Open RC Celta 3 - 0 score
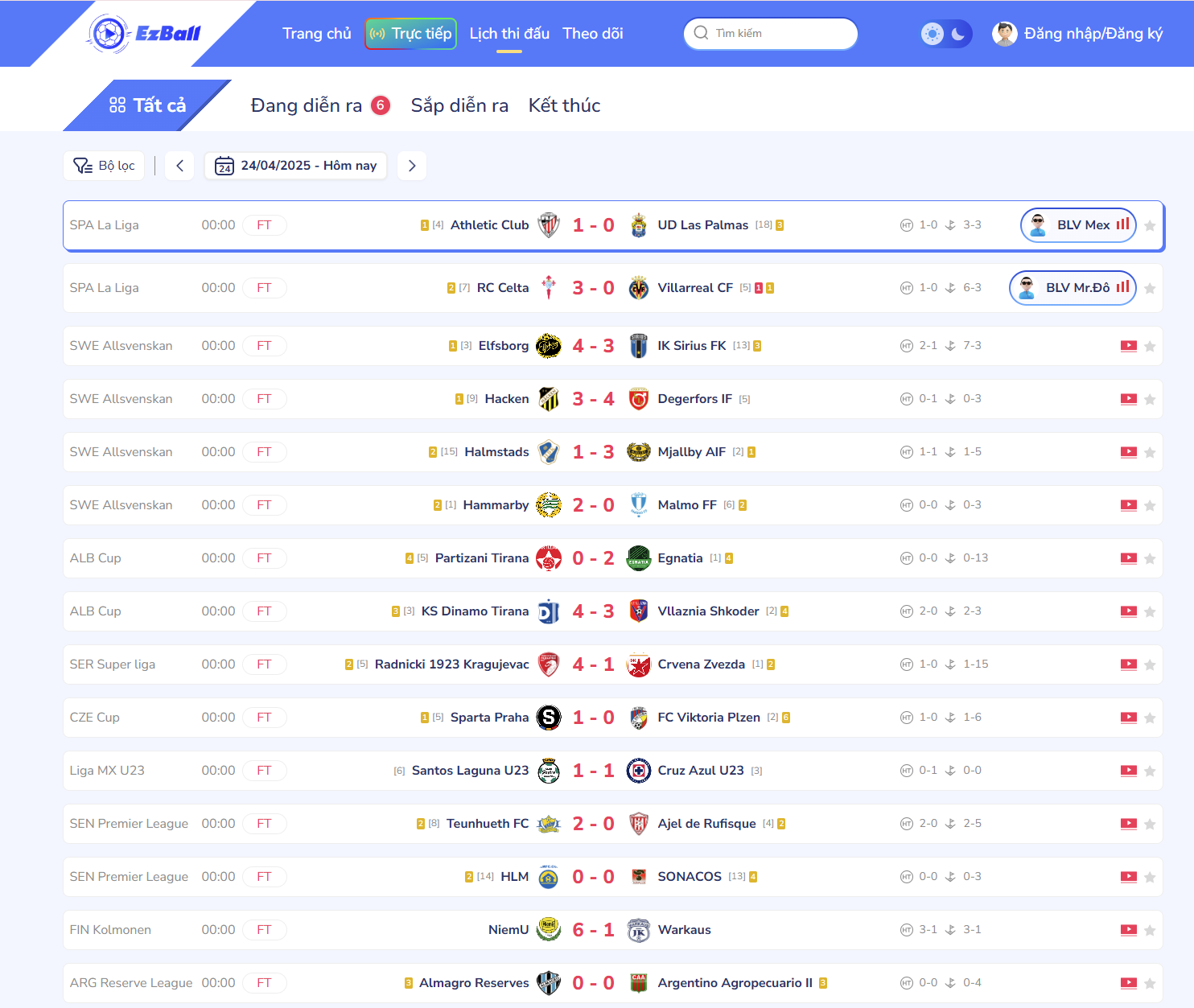 click(x=594, y=288)
